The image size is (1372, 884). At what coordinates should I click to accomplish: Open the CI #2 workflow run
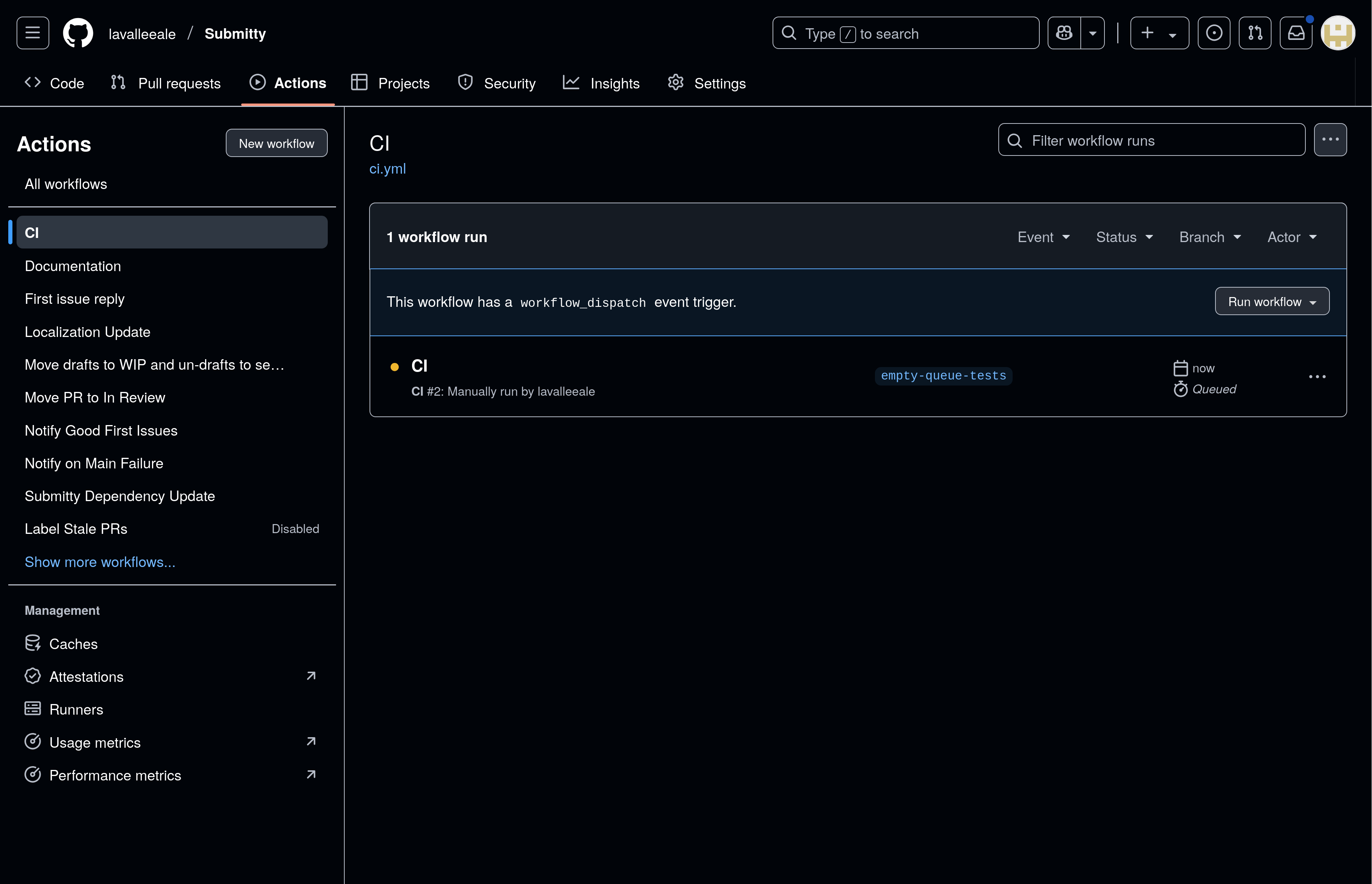[x=419, y=366]
